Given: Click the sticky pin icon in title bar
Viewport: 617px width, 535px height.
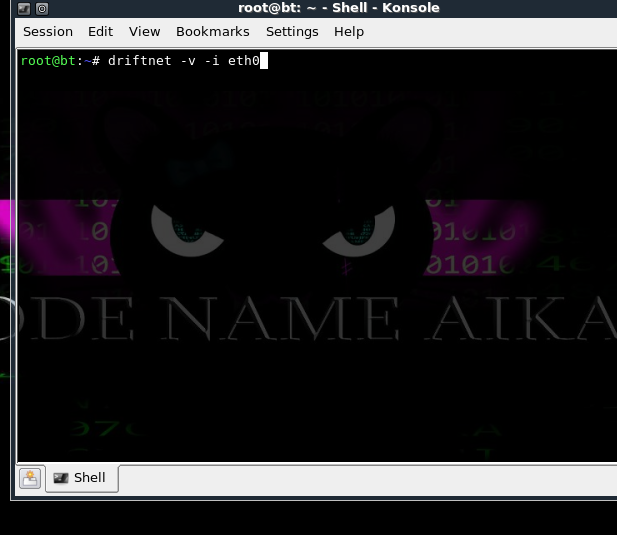Looking at the screenshot, I should click(42, 8).
